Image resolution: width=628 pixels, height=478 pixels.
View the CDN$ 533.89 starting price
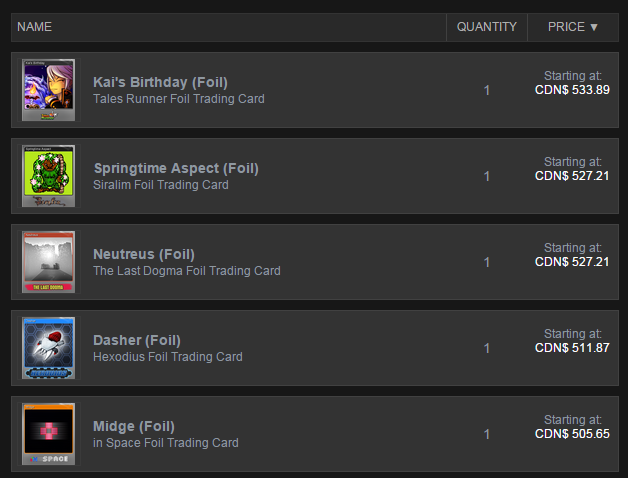(x=572, y=90)
